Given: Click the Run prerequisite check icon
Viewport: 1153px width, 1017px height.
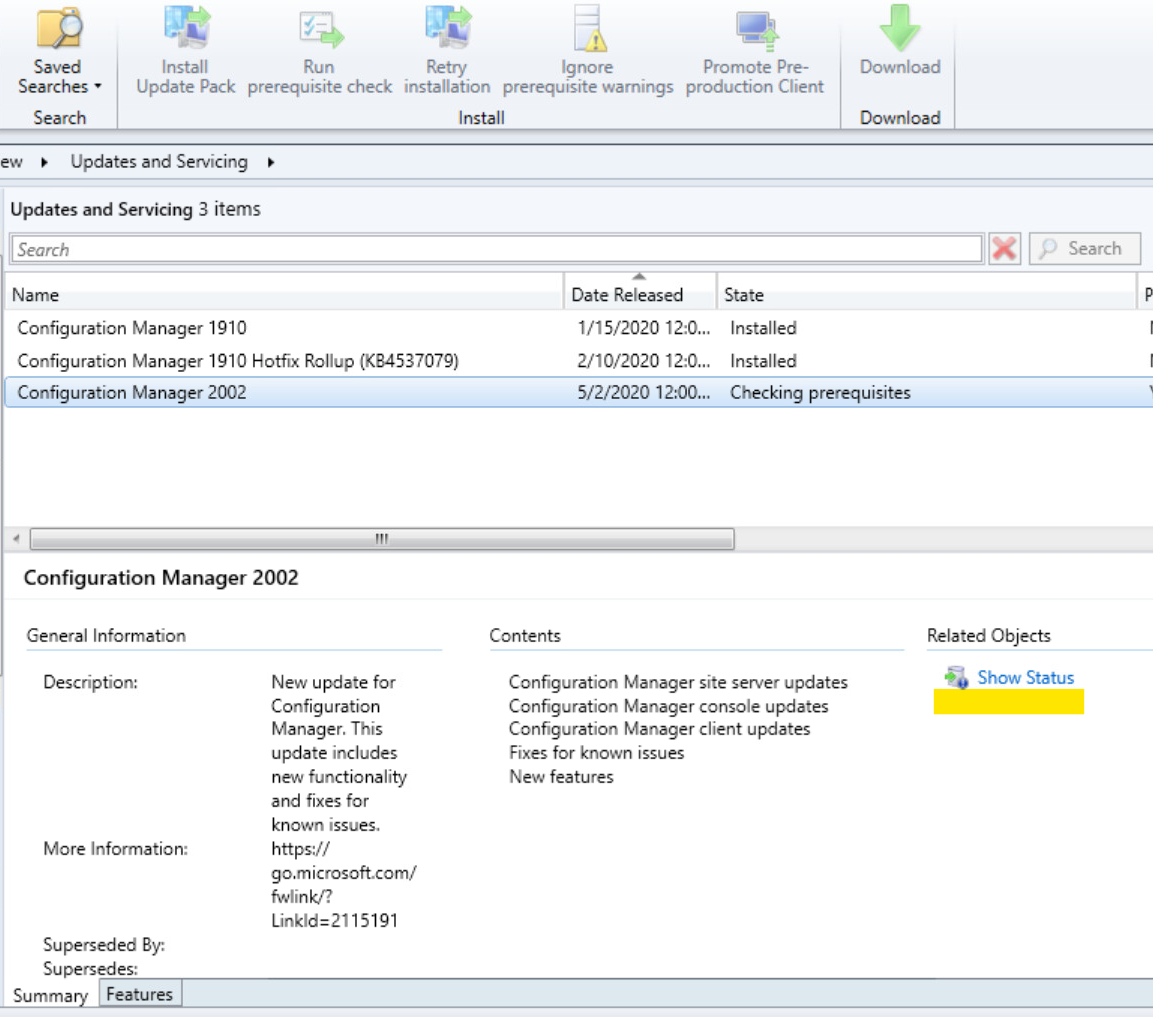Looking at the screenshot, I should [321, 29].
